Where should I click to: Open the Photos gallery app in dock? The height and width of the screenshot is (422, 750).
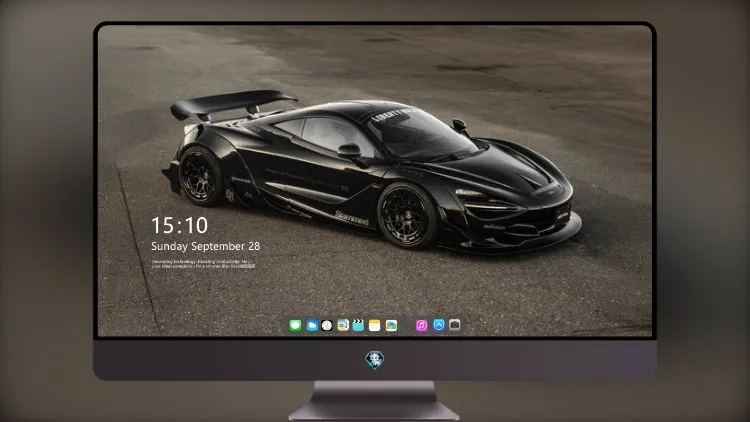point(391,325)
